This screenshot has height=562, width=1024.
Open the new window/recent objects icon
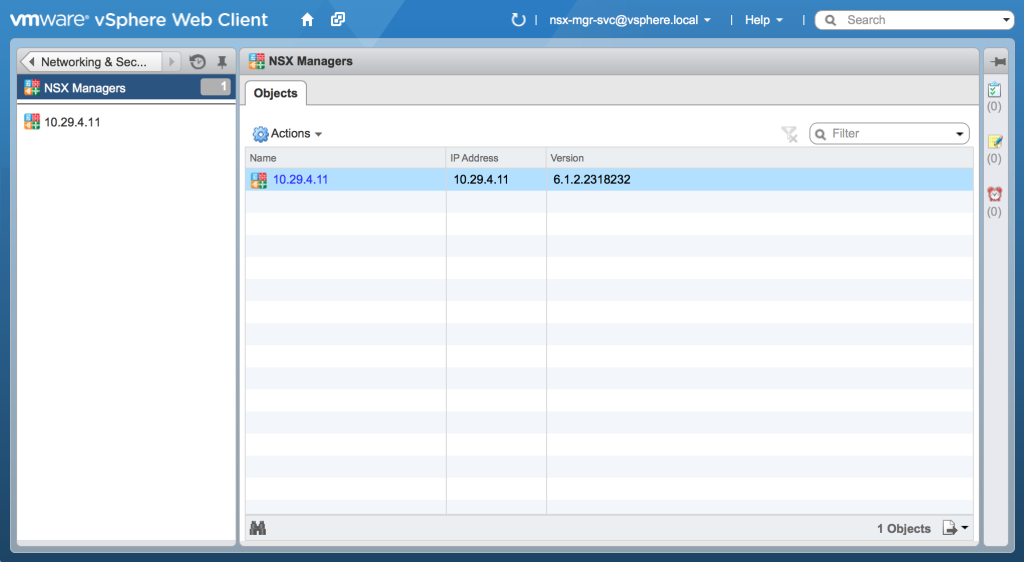(338, 20)
